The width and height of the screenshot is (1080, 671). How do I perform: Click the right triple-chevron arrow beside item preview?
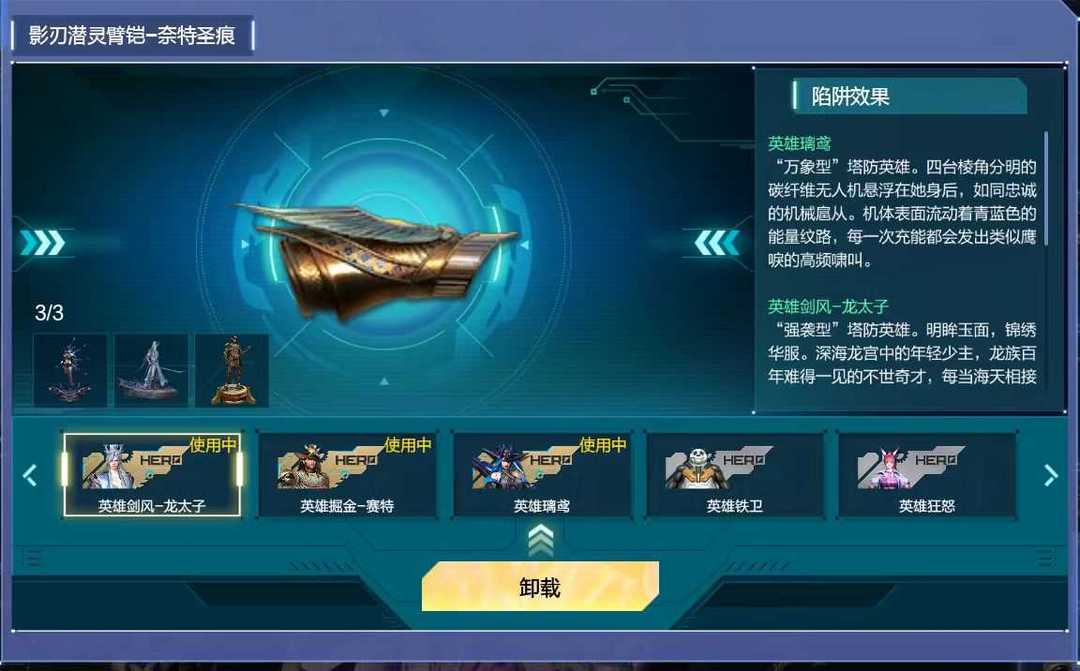click(716, 242)
